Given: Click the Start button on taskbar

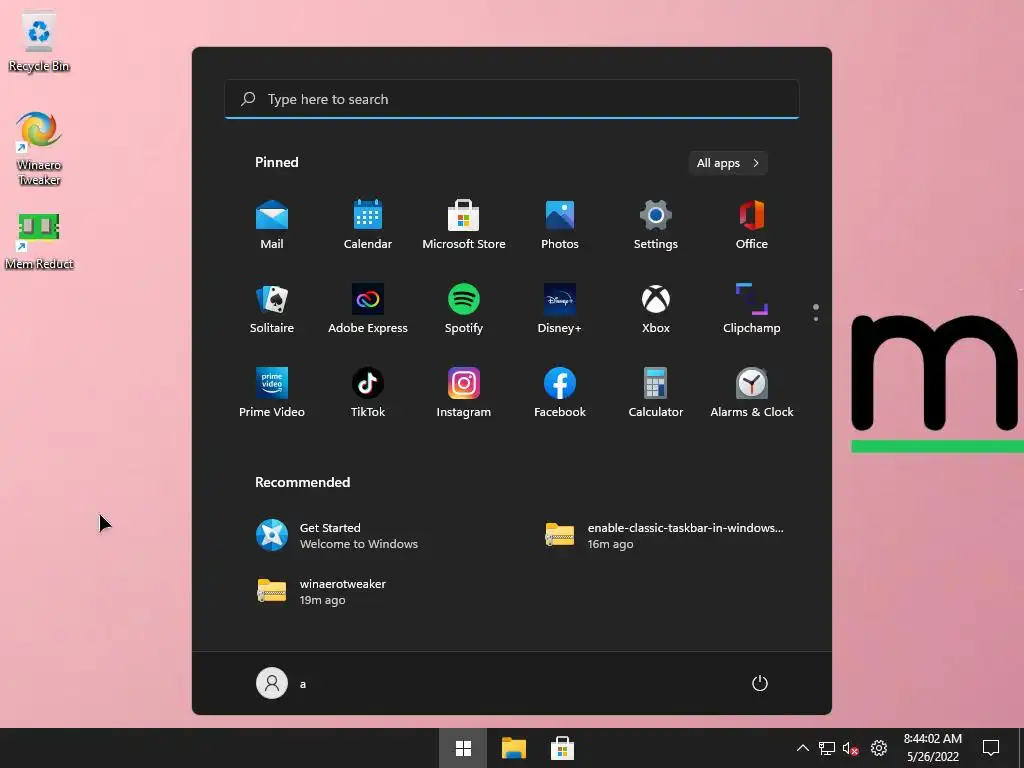Looking at the screenshot, I should [463, 748].
